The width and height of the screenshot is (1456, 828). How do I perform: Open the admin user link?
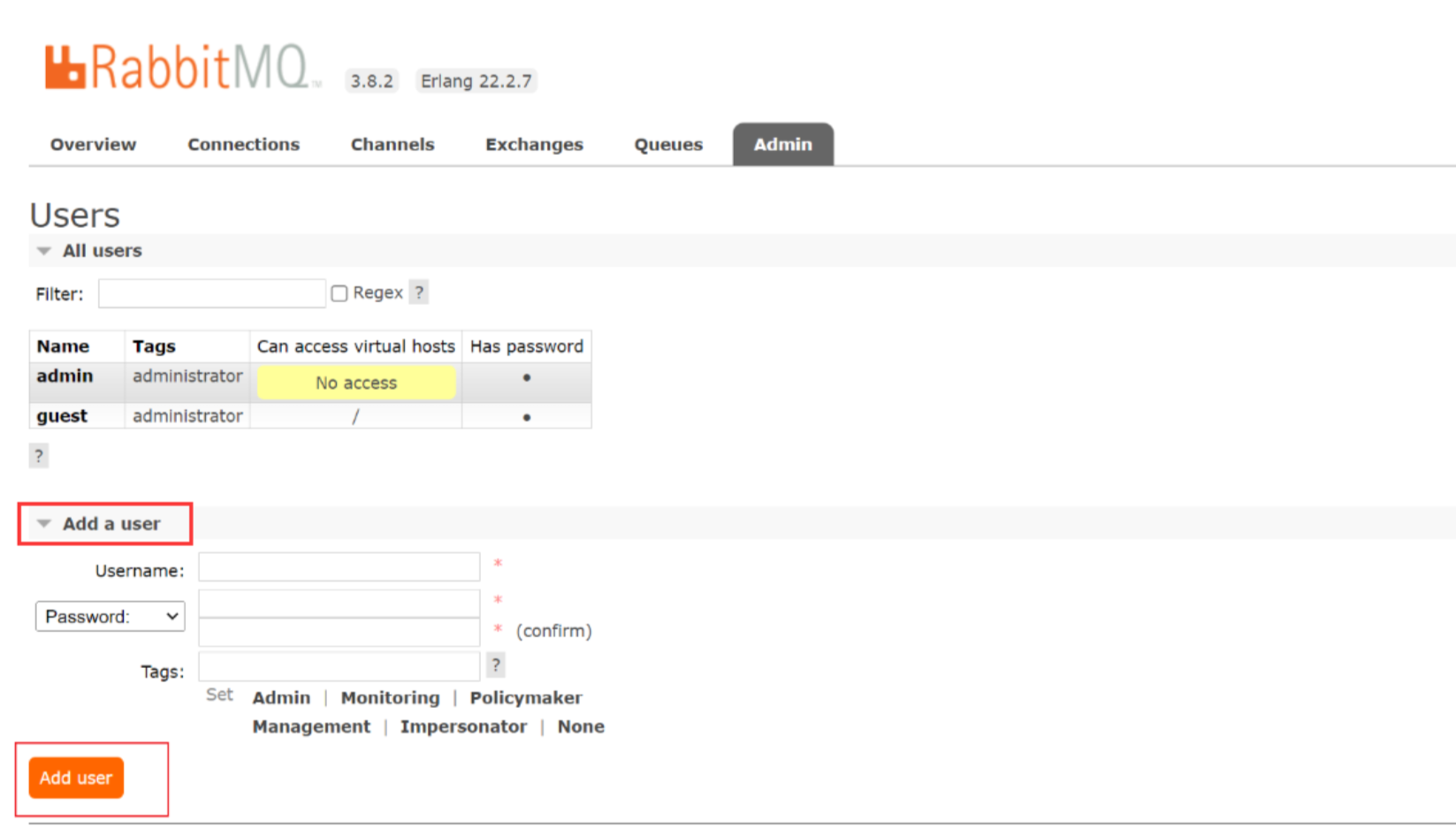pos(65,376)
